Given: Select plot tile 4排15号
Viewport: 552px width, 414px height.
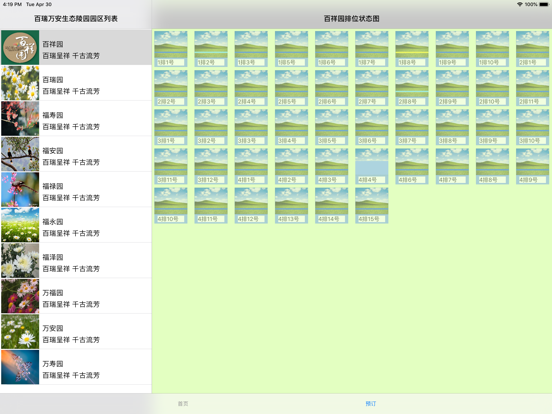Looking at the screenshot, I should [372, 205].
